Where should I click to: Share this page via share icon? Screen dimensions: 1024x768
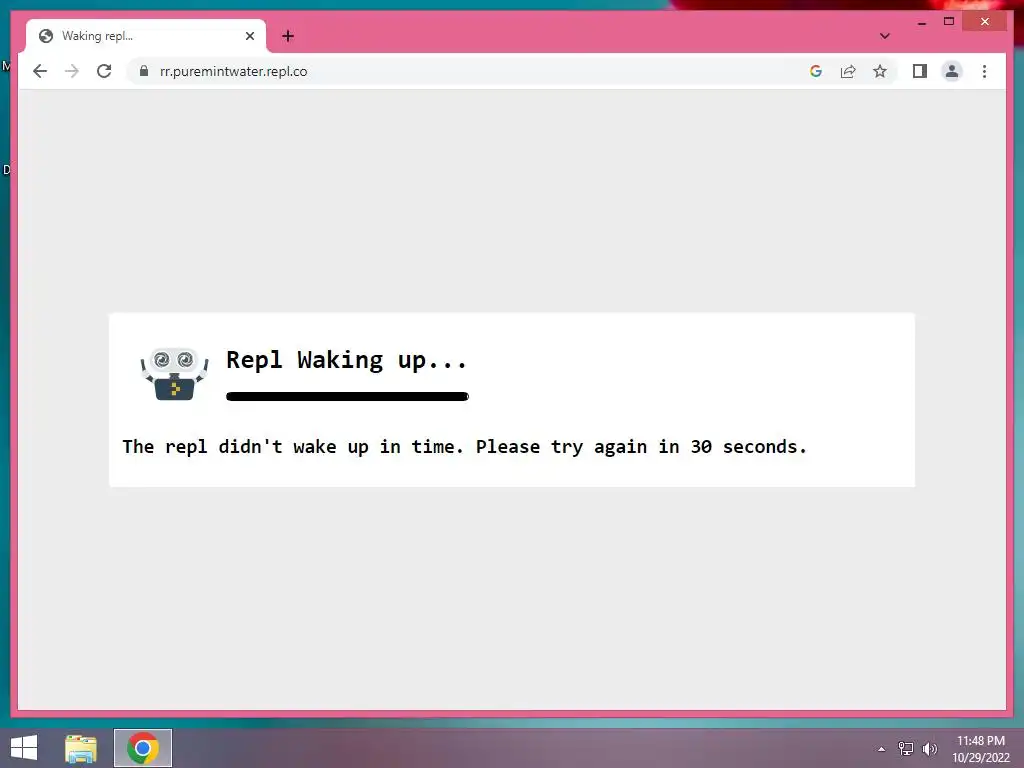tap(848, 71)
